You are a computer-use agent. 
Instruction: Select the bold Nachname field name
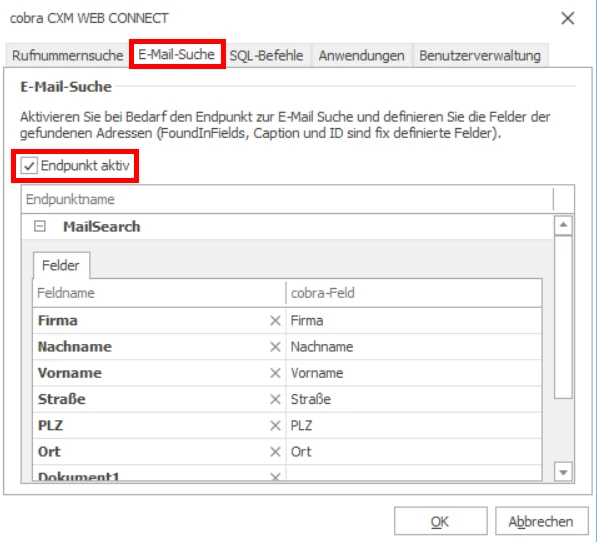tap(75, 347)
